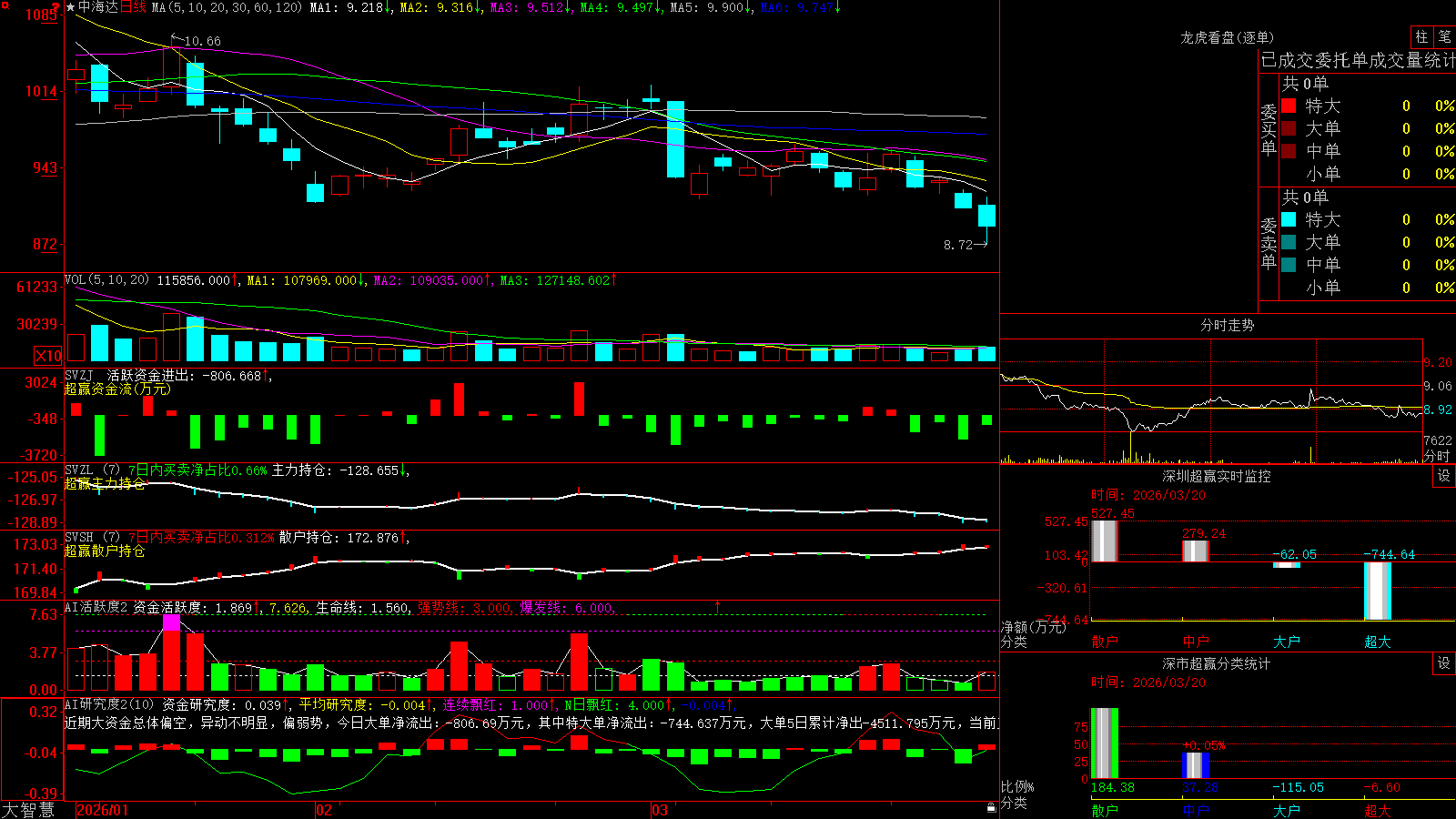The height and width of the screenshot is (819, 1456).
Task: Click the 超大 bar showing -744.64
Action: tap(1377, 591)
